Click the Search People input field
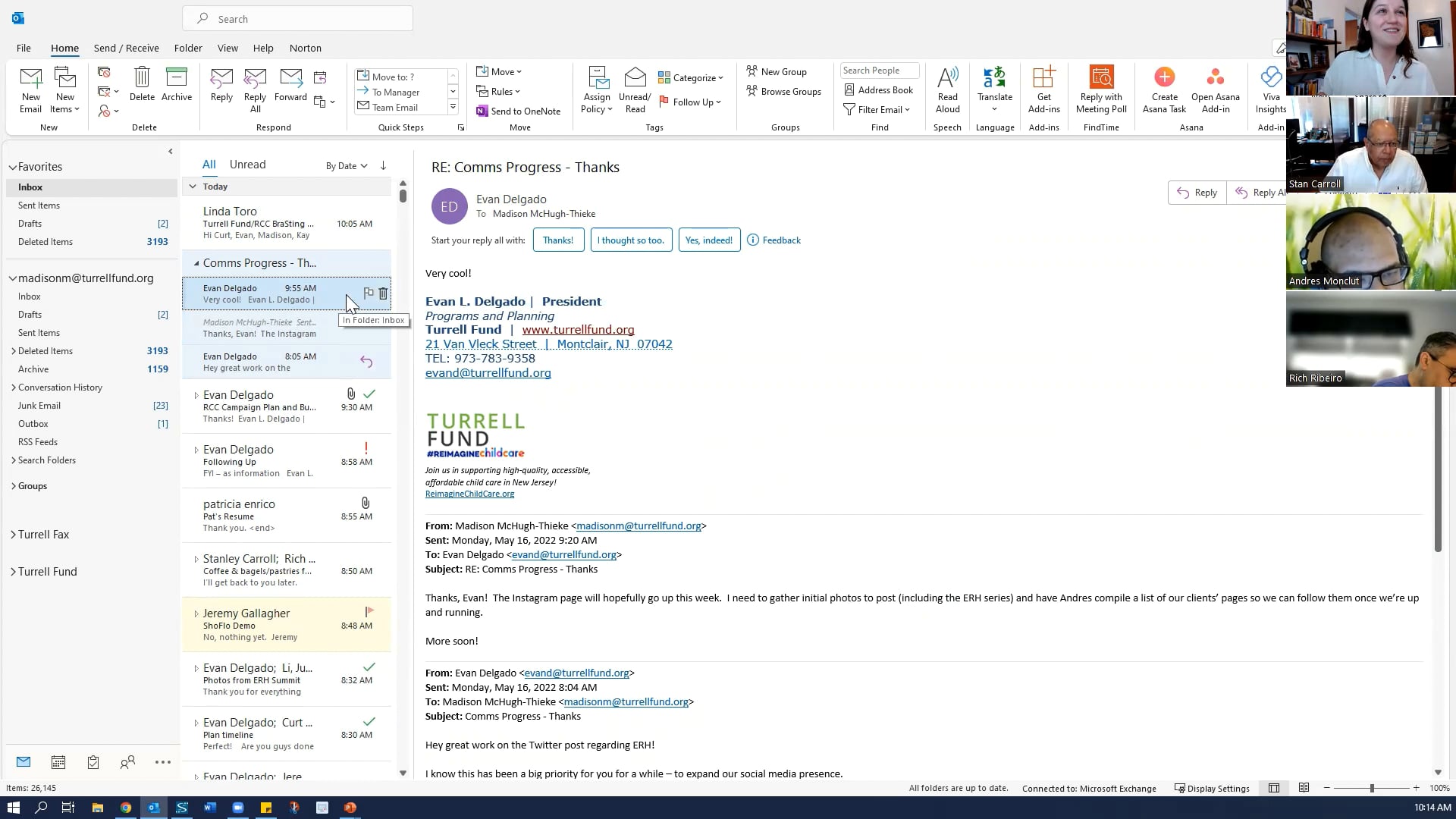 (879, 70)
